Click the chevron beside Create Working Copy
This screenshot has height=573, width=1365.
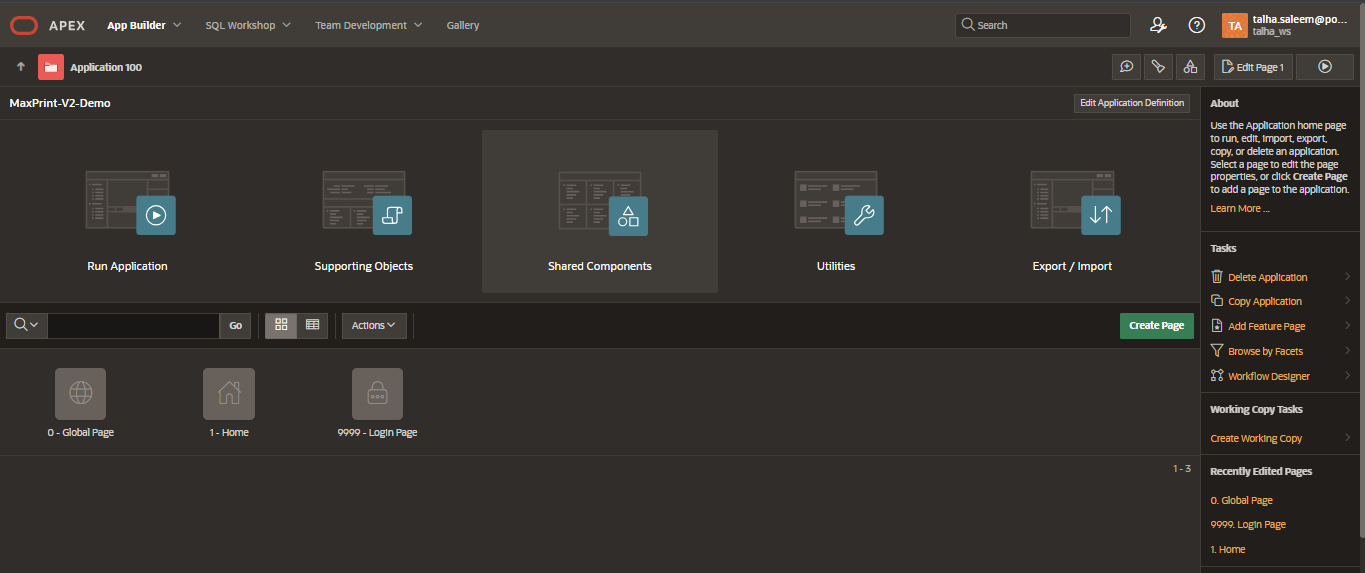pos(1348,438)
